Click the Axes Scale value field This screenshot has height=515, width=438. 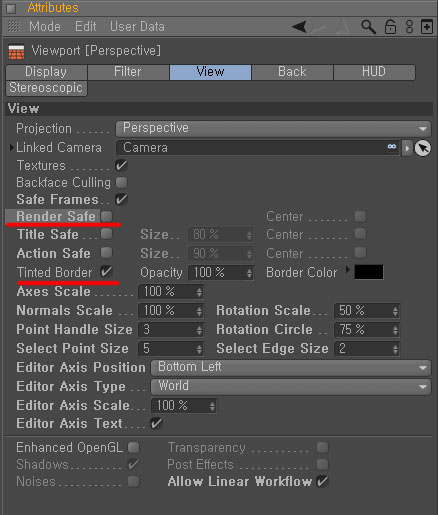pyautogui.click(x=170, y=292)
